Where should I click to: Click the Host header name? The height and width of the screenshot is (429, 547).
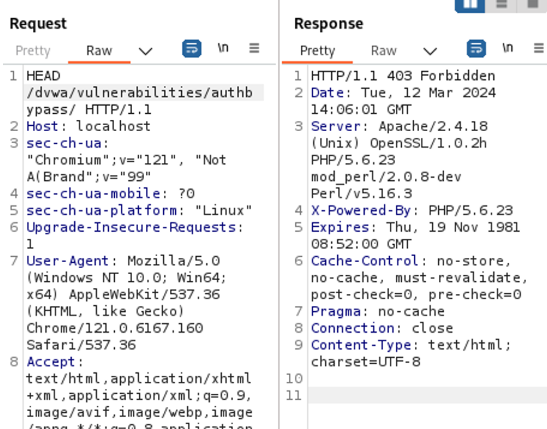point(42,126)
